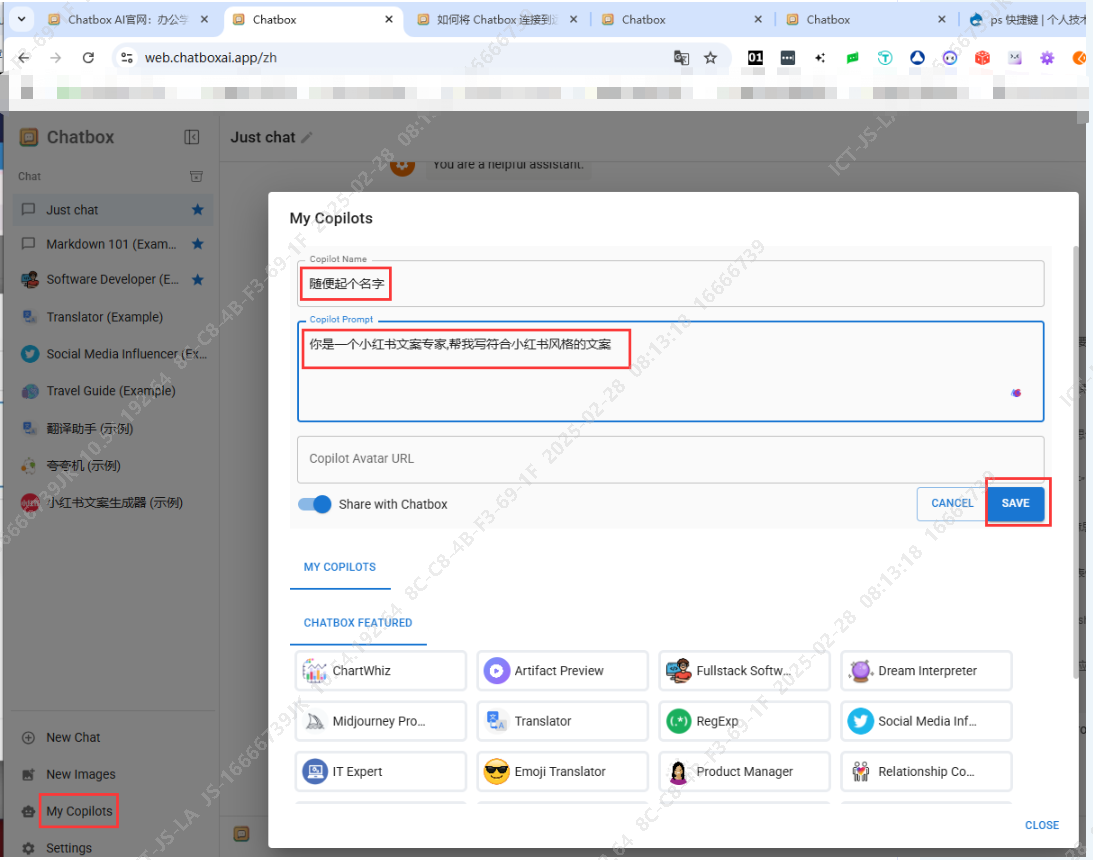Open My Copilots in sidebar
The width and height of the screenshot is (1093, 860).
pyautogui.click(x=79, y=811)
